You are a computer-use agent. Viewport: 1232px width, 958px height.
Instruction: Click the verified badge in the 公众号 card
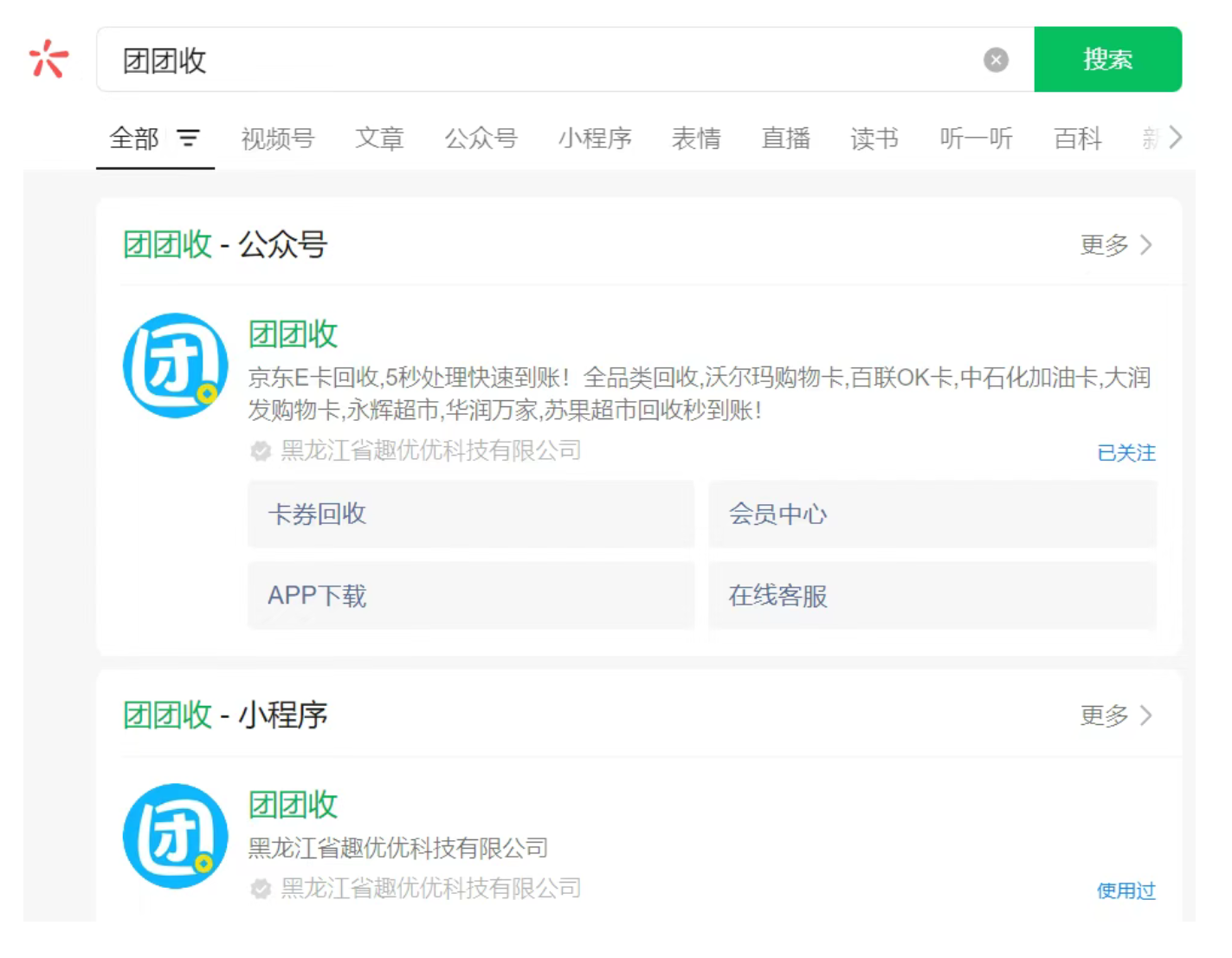(x=261, y=450)
